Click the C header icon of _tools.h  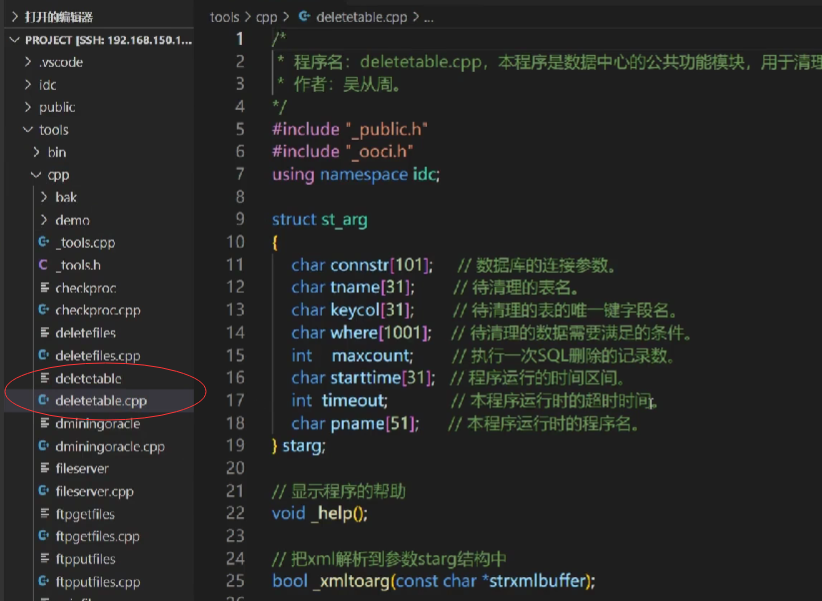pyautogui.click(x=44, y=265)
